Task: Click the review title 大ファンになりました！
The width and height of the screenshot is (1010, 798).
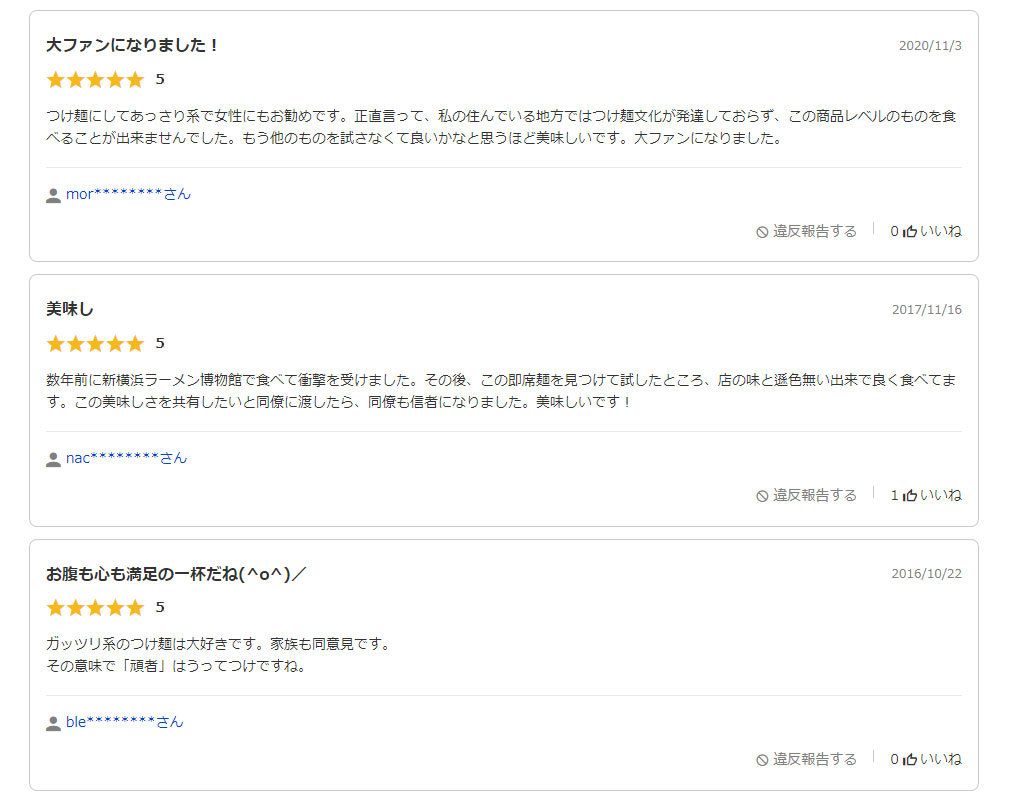Action: (132, 45)
